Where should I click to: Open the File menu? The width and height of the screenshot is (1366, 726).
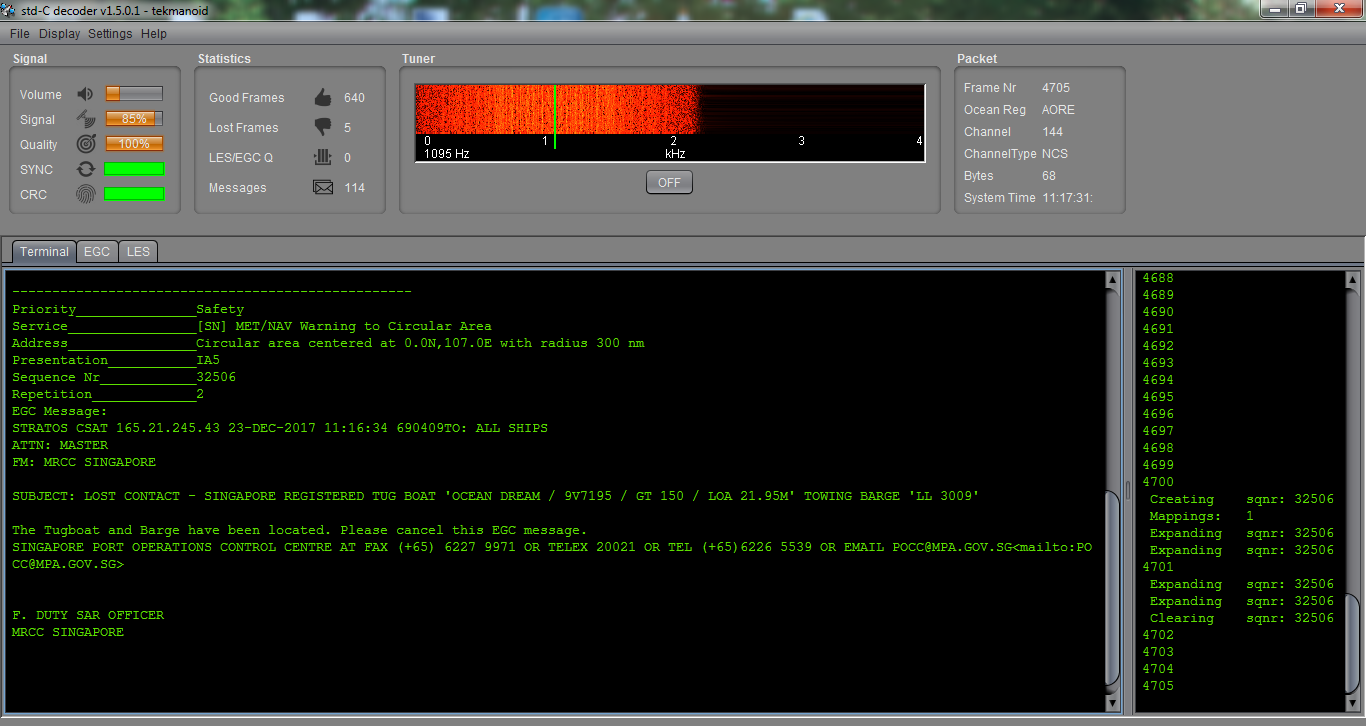(x=19, y=33)
